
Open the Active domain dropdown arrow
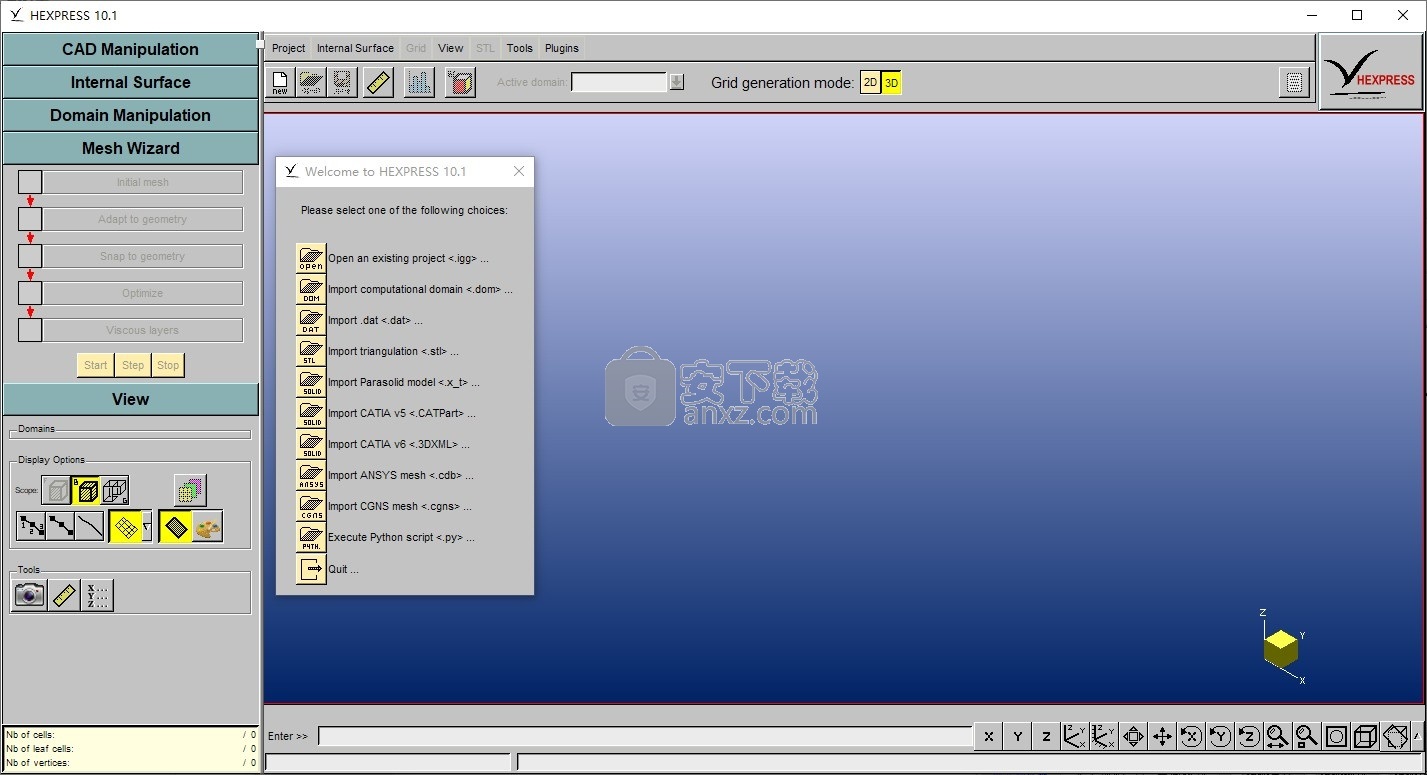click(x=677, y=82)
